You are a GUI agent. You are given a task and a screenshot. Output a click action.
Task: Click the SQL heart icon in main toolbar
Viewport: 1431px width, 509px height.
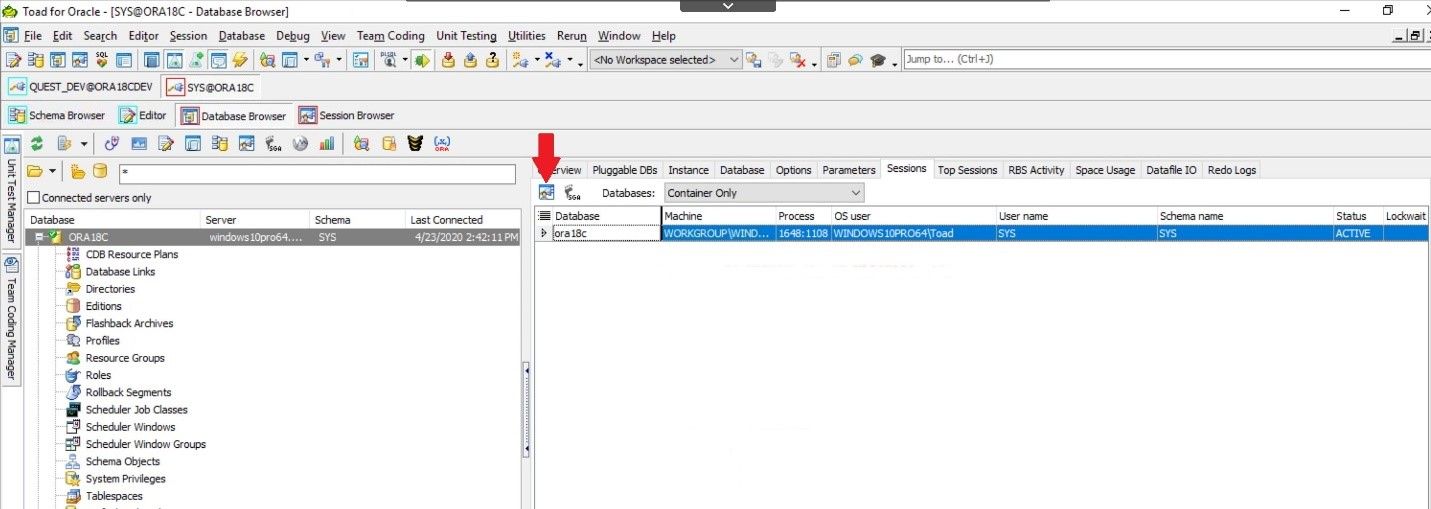tap(102, 60)
